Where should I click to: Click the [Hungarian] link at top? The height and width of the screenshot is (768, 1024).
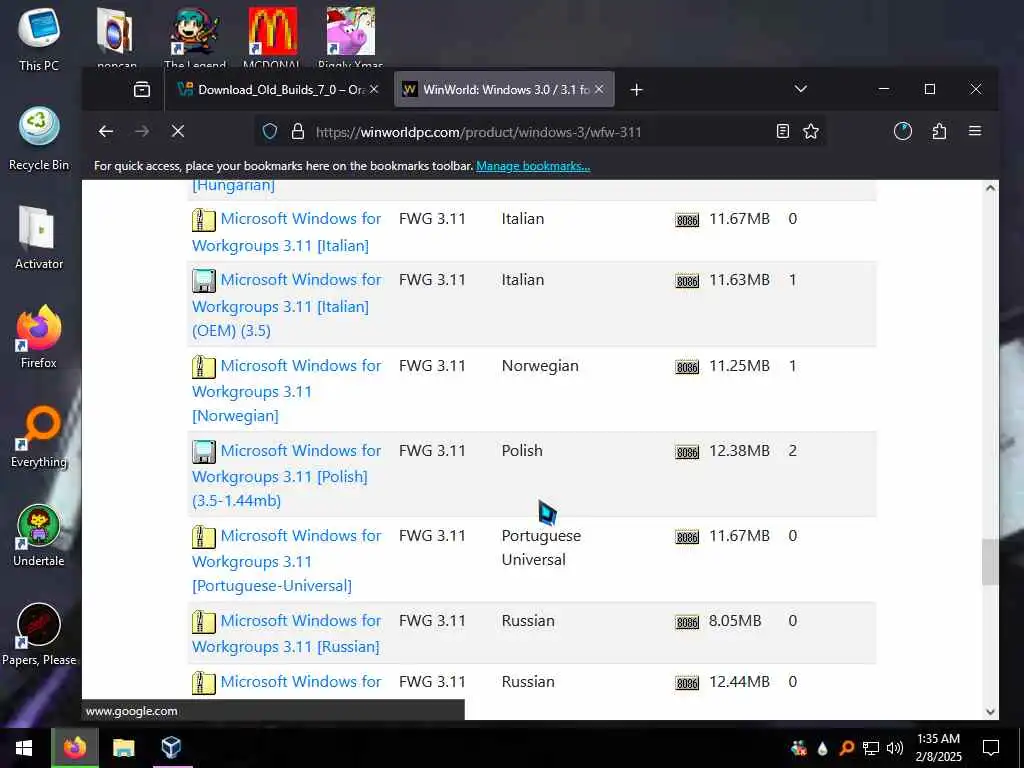(x=233, y=185)
